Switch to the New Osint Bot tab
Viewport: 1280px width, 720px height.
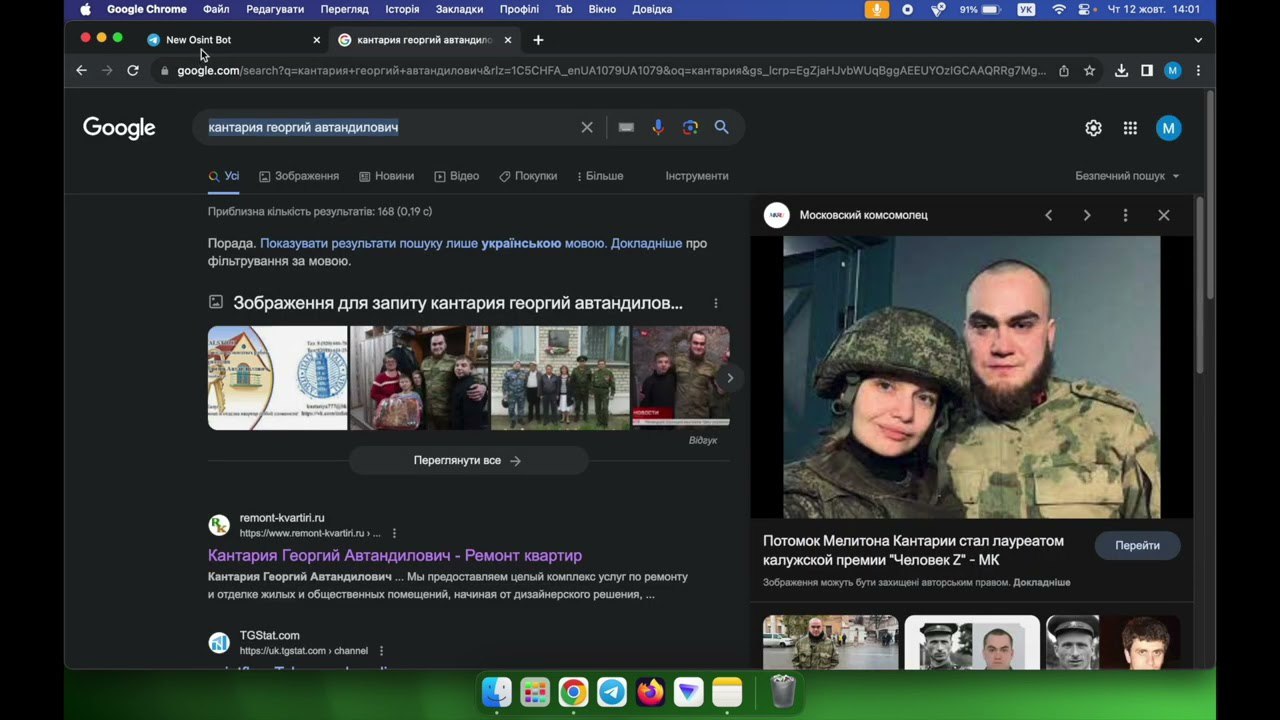pos(199,40)
